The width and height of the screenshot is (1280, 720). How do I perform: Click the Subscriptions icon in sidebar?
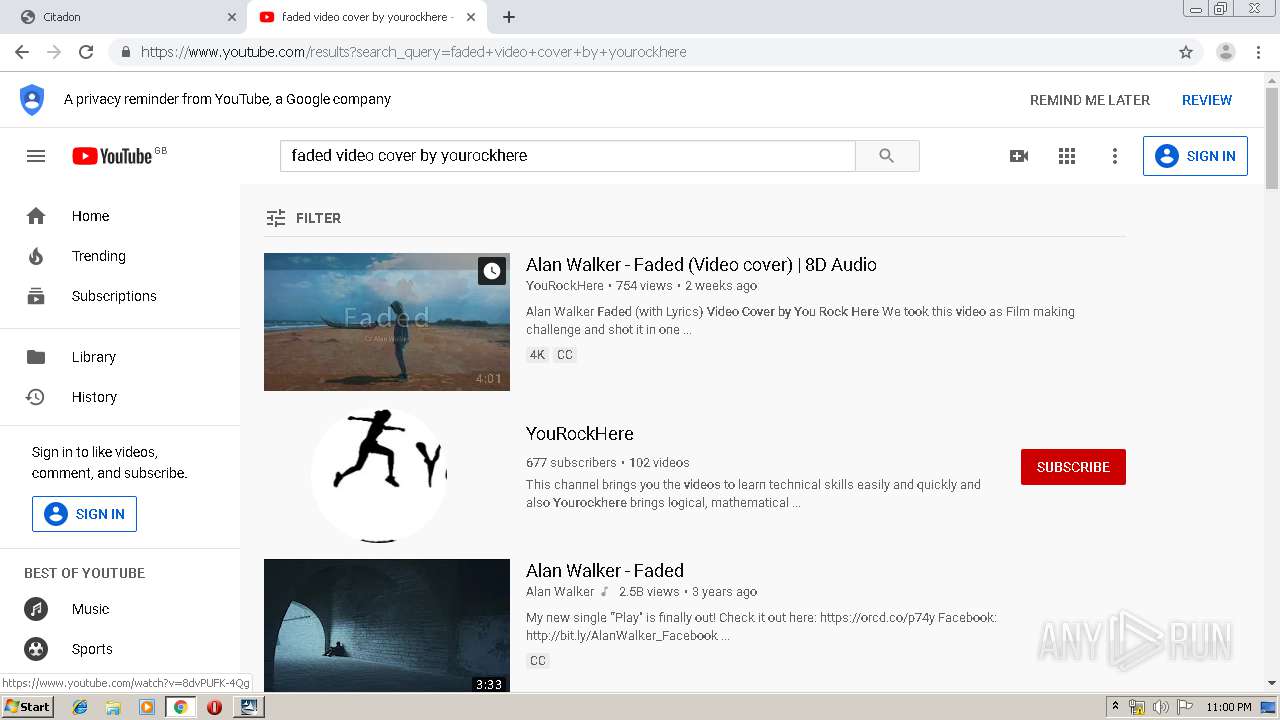(x=36, y=296)
